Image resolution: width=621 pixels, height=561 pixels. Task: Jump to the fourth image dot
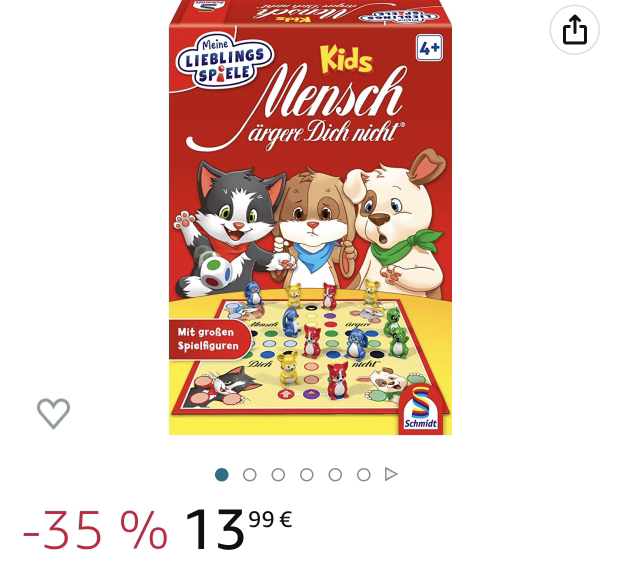click(307, 474)
